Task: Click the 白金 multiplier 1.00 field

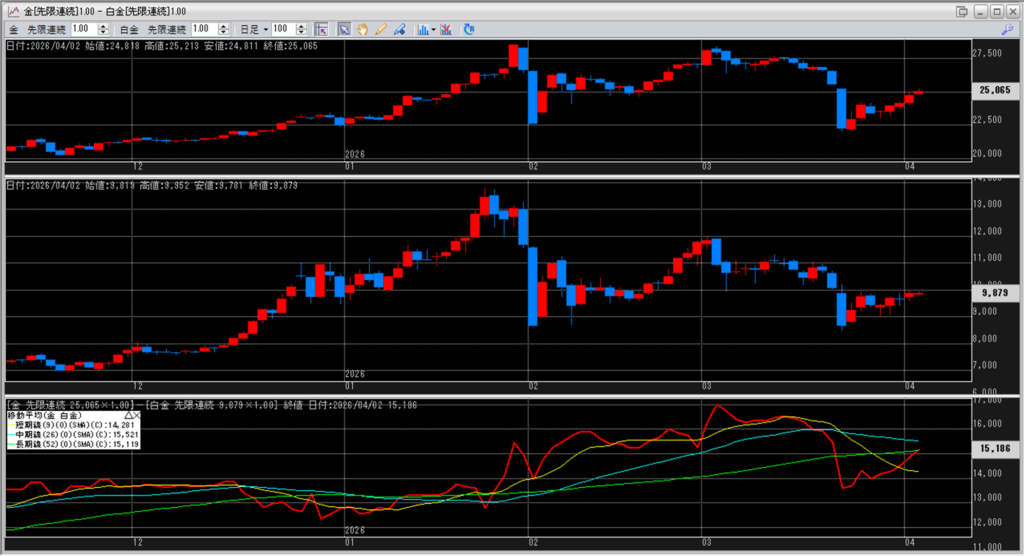Action: pyautogui.click(x=204, y=29)
